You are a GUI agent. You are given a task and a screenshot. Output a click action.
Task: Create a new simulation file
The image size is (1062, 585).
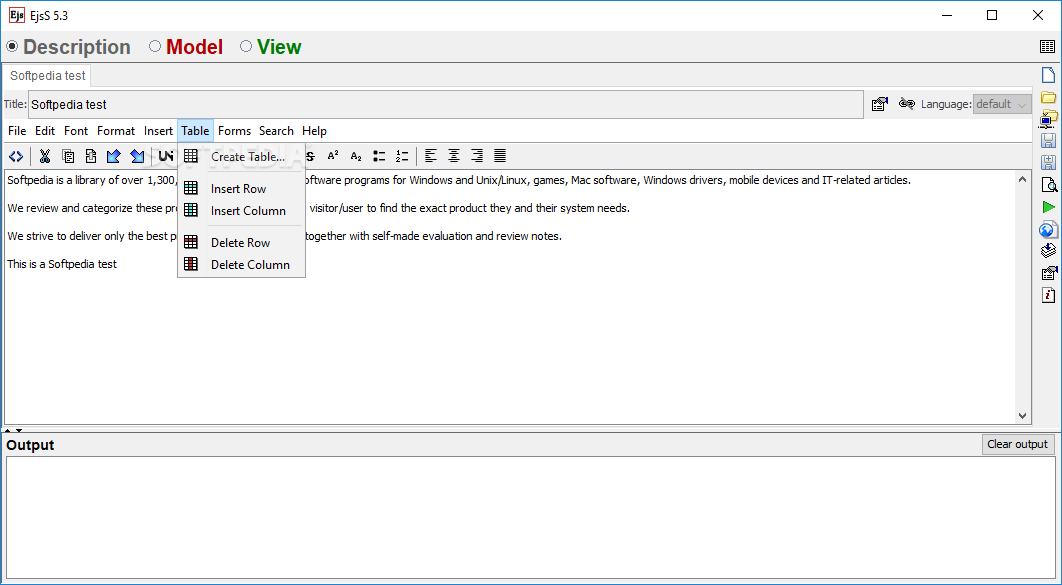coord(1048,75)
